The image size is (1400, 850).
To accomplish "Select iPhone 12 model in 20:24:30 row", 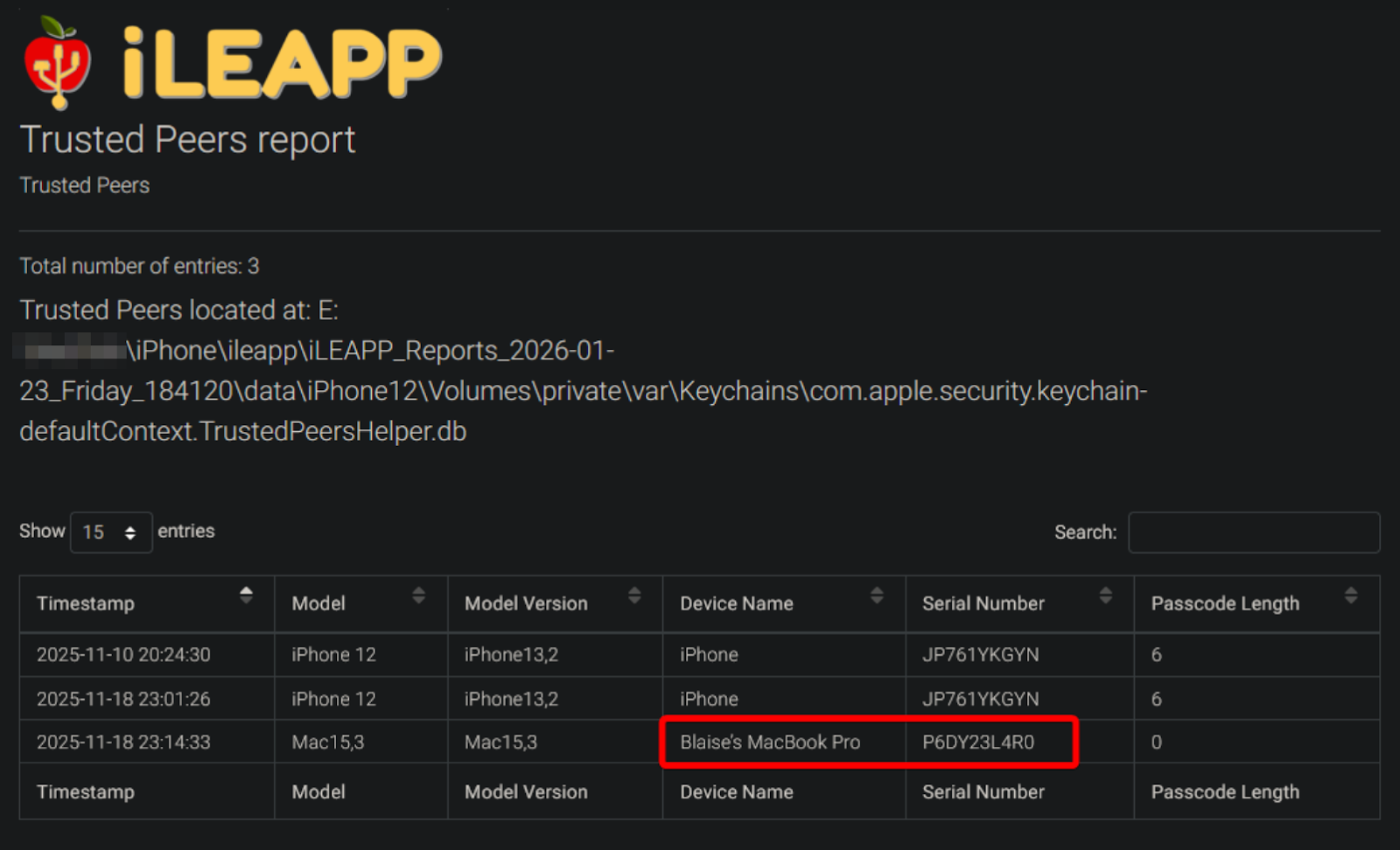I will [x=333, y=654].
